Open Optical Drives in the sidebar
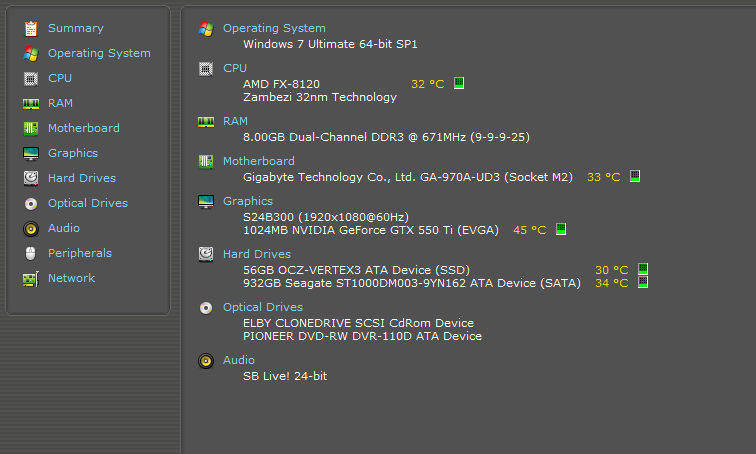This screenshot has width=756, height=454. tap(88, 203)
